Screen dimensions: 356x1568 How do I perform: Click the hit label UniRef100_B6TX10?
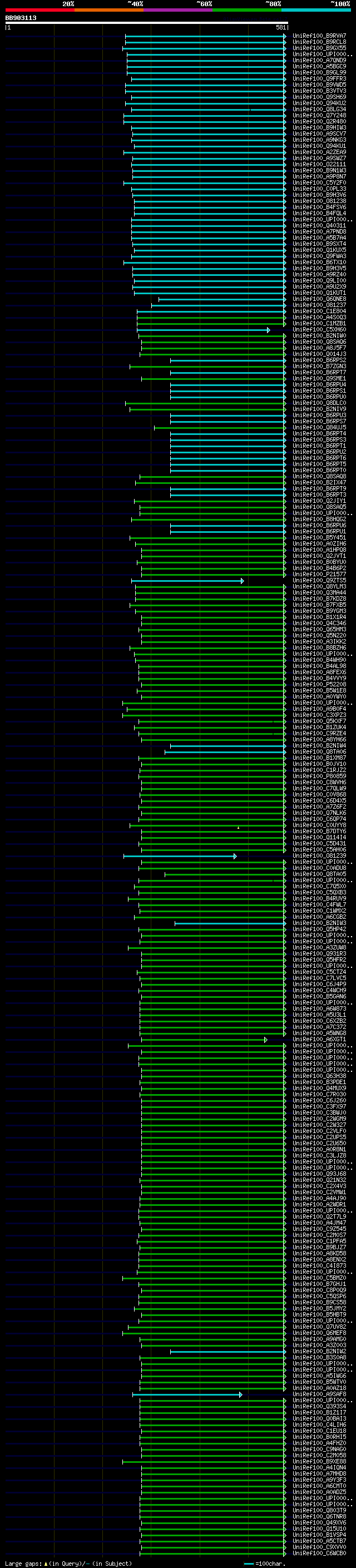click(x=319, y=263)
